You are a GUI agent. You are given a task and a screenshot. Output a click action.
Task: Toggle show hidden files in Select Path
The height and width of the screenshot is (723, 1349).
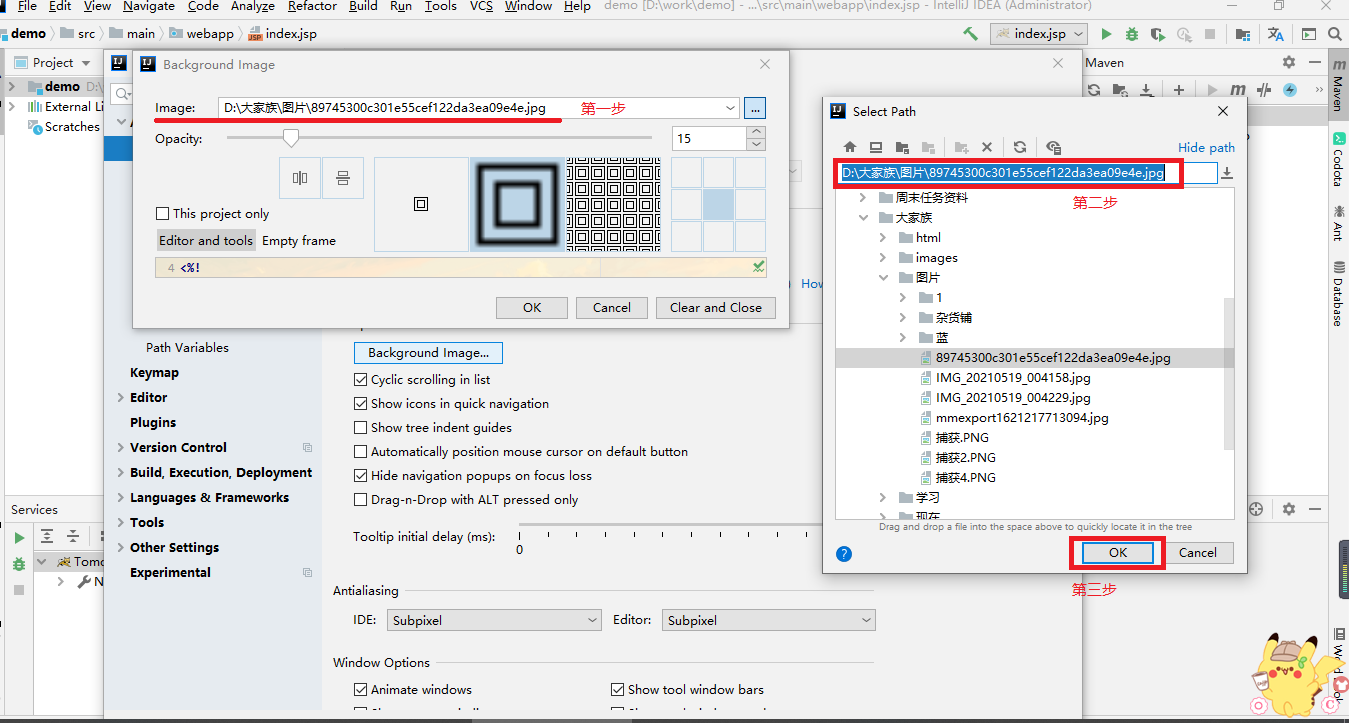coord(1053,147)
